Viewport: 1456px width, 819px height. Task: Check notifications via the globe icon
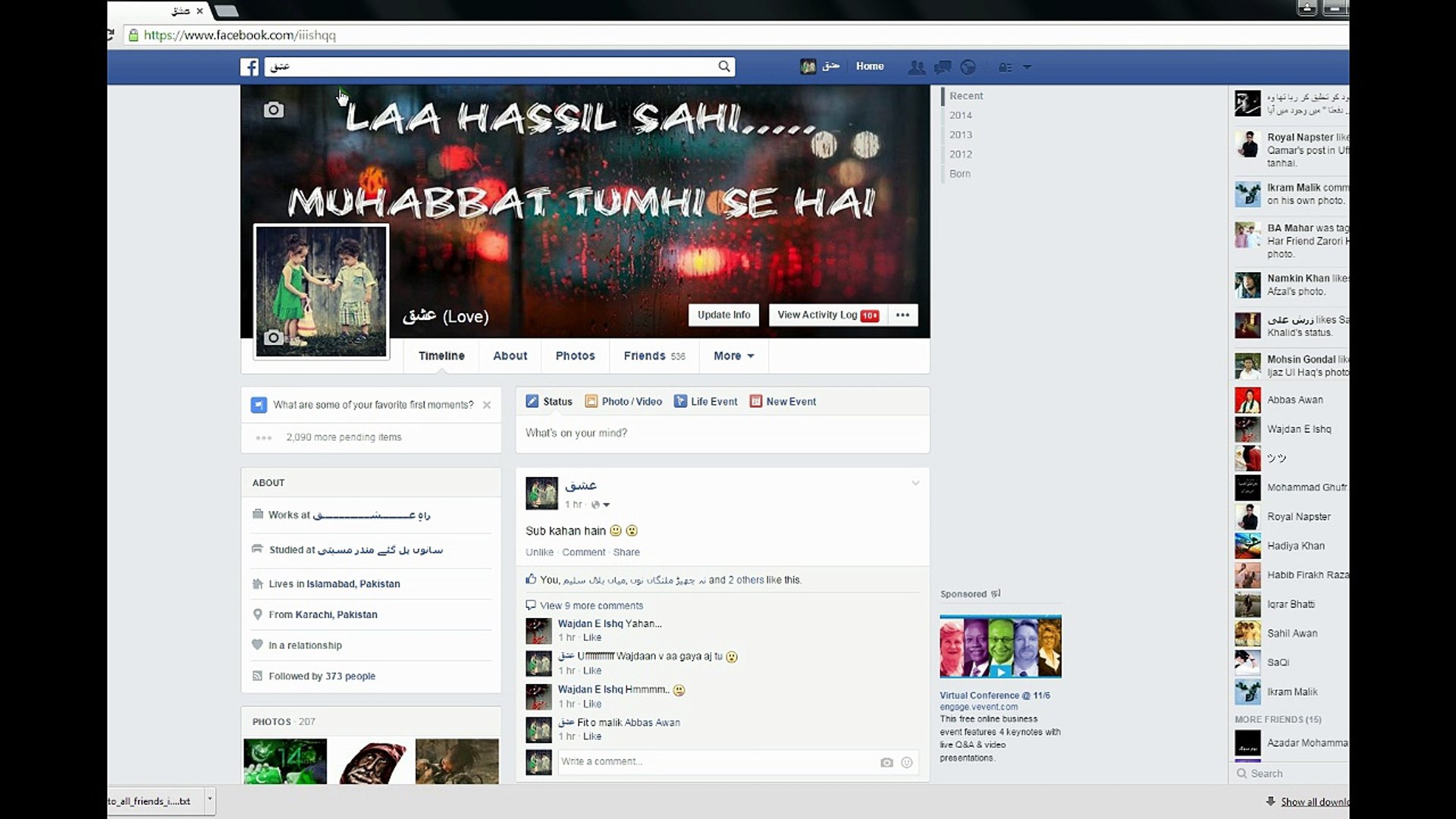pyautogui.click(x=968, y=67)
